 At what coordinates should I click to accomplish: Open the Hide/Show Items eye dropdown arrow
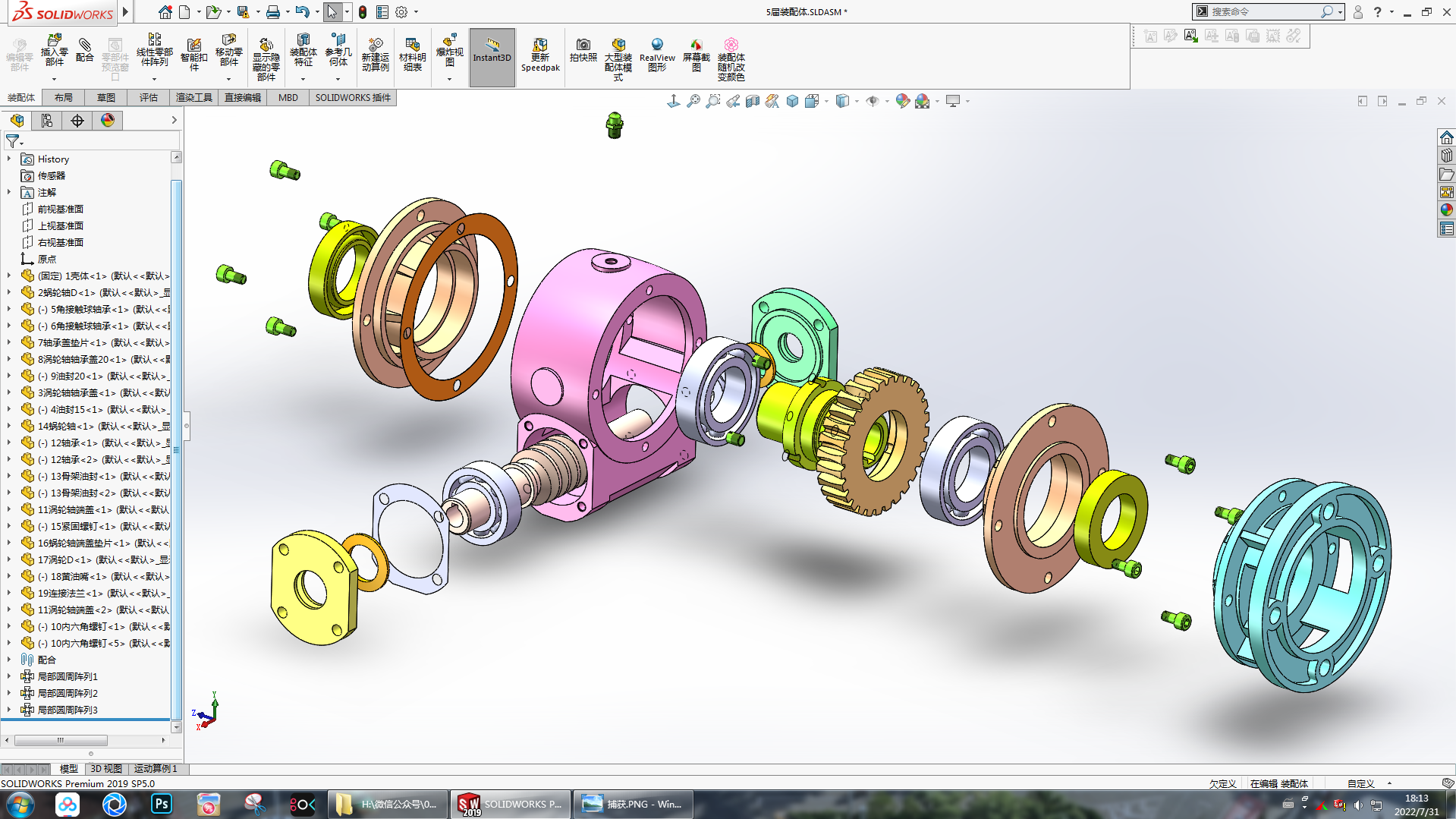coord(887,101)
